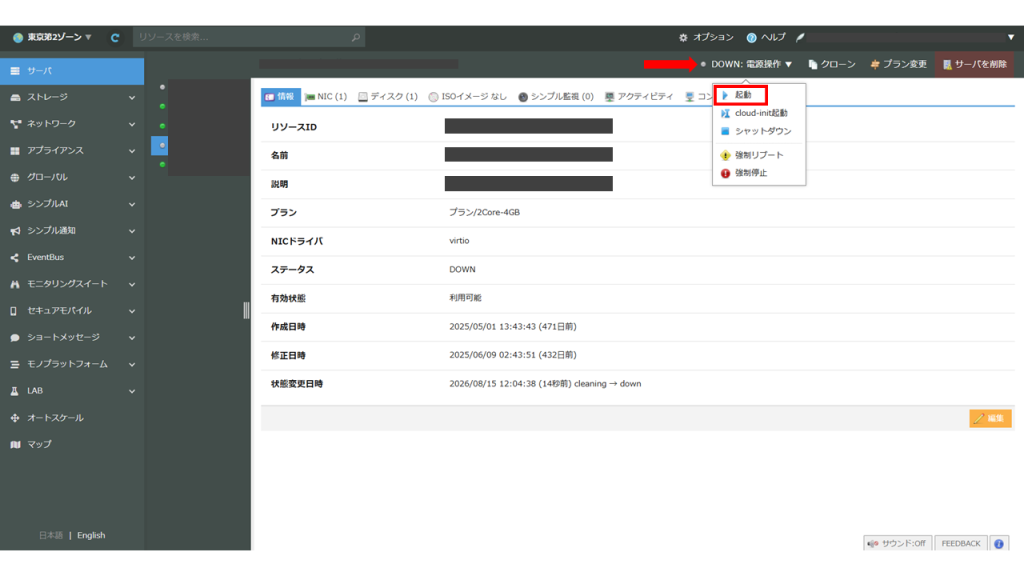The height and width of the screenshot is (576, 1024).
Task: Switch to the アクティビティ tab
Action: click(639, 97)
